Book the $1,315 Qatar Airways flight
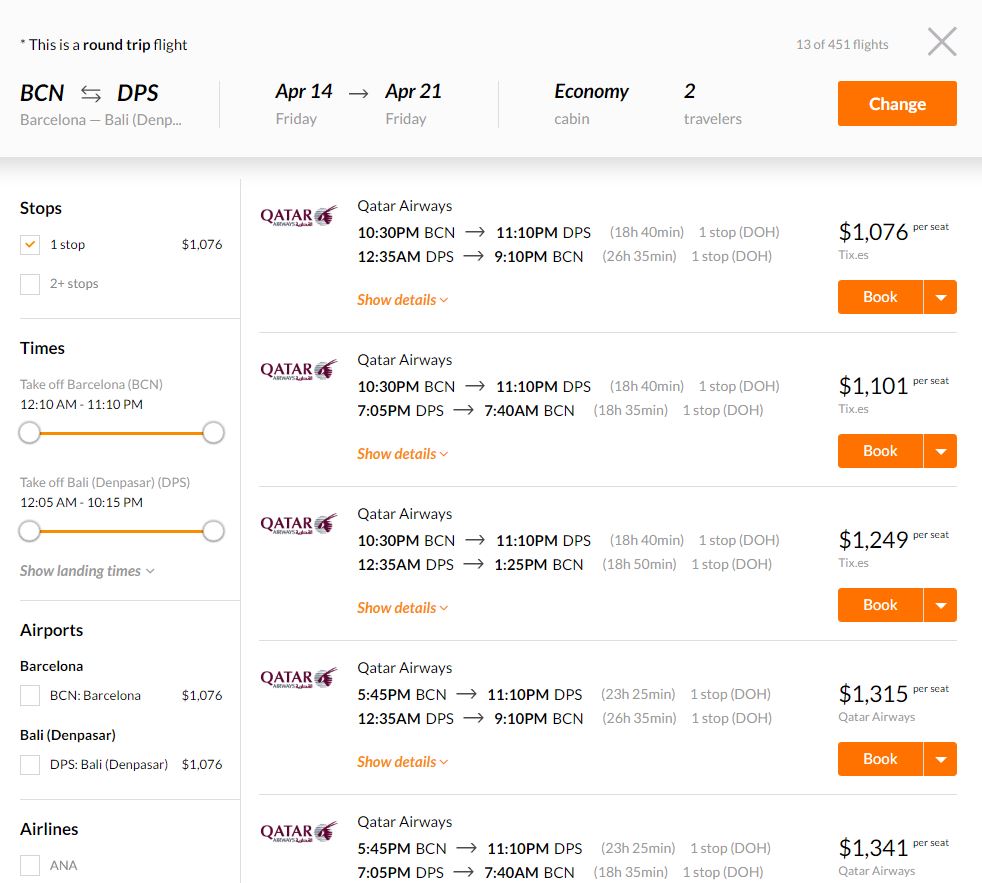Screen dimensions: 982x883 880,759
